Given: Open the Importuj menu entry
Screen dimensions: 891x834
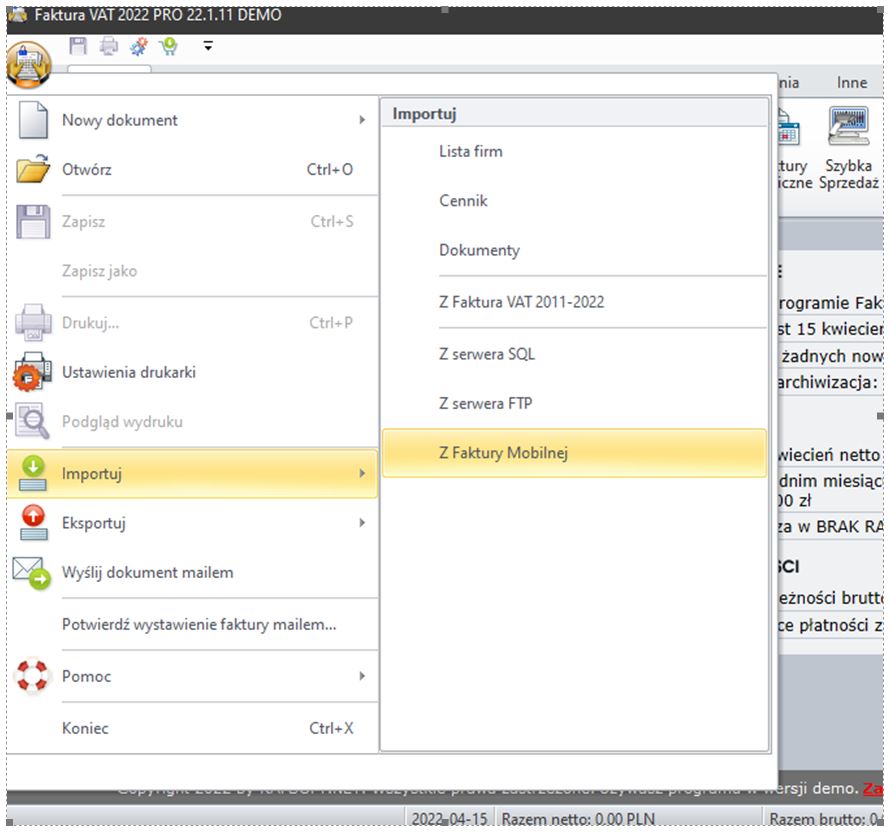Looking at the screenshot, I should (x=193, y=473).
